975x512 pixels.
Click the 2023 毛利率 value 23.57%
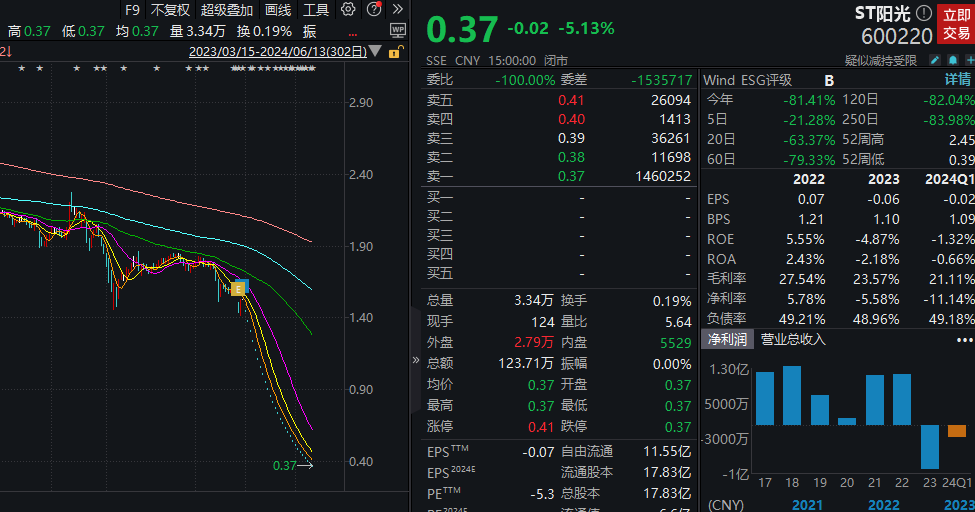877,279
